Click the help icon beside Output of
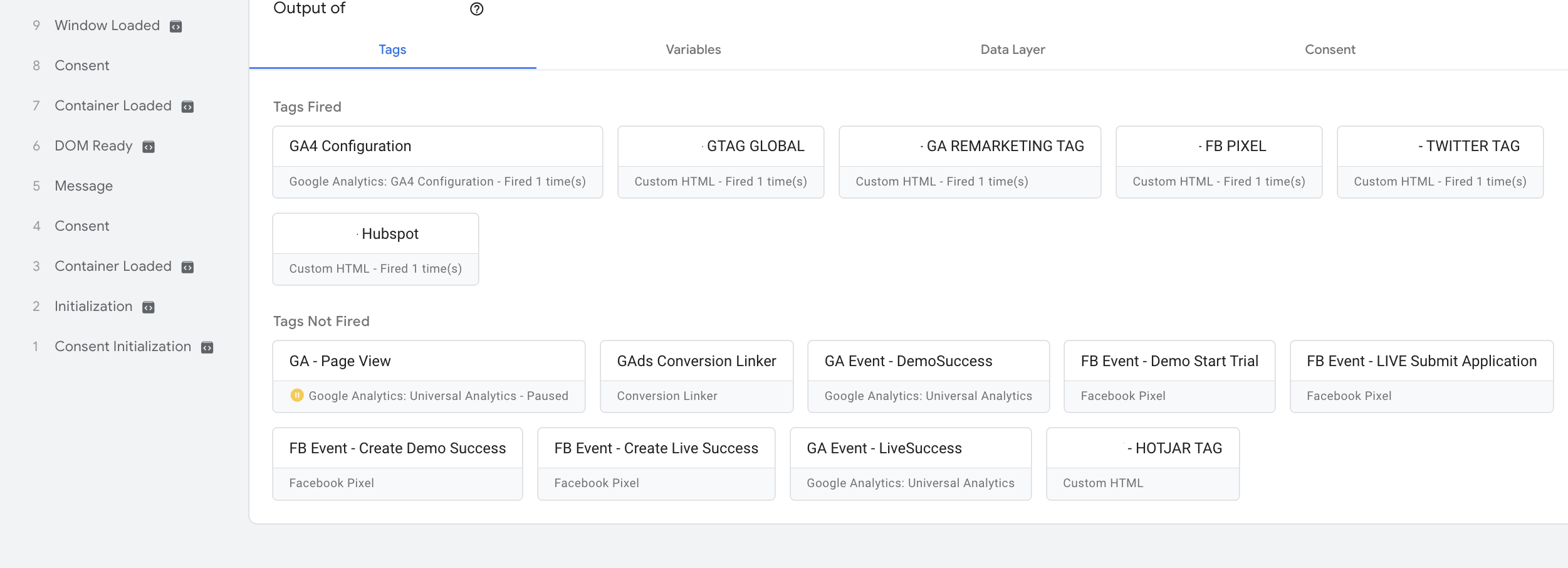The image size is (1568, 568). 476,9
